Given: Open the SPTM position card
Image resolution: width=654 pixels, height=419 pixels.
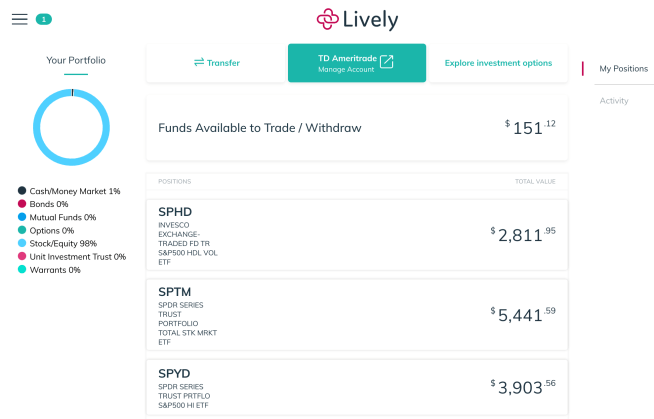Looking at the screenshot, I should (x=357, y=315).
